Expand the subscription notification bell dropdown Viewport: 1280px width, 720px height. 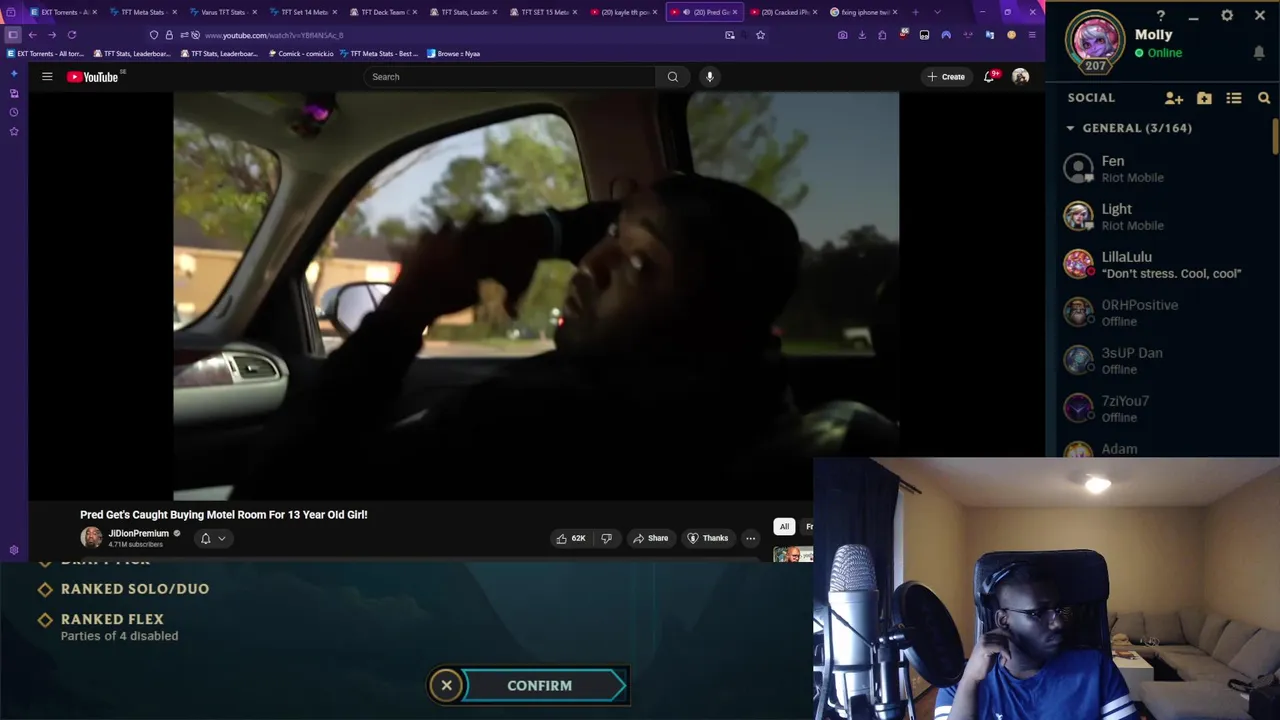pyautogui.click(x=214, y=538)
